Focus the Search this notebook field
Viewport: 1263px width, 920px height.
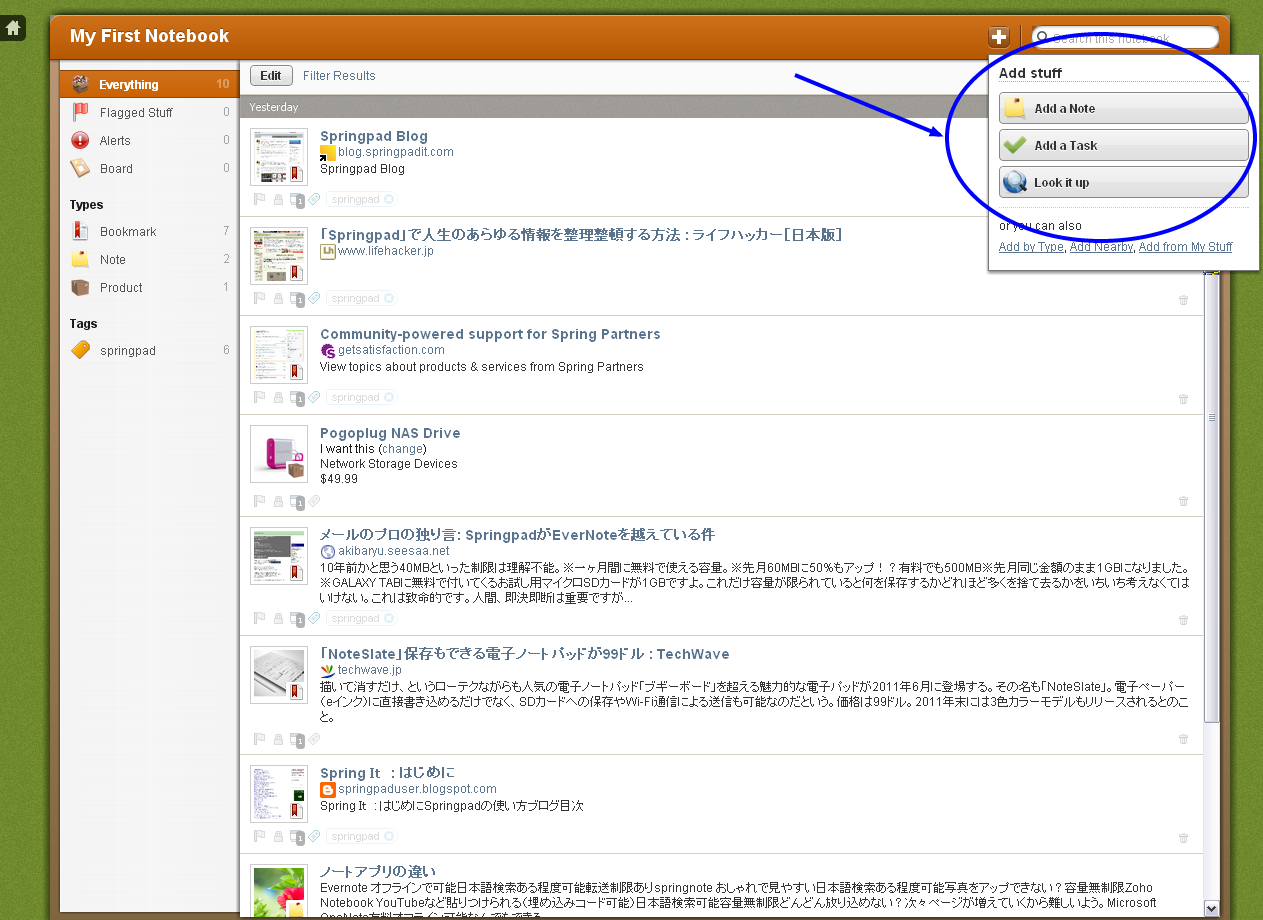pos(1125,38)
